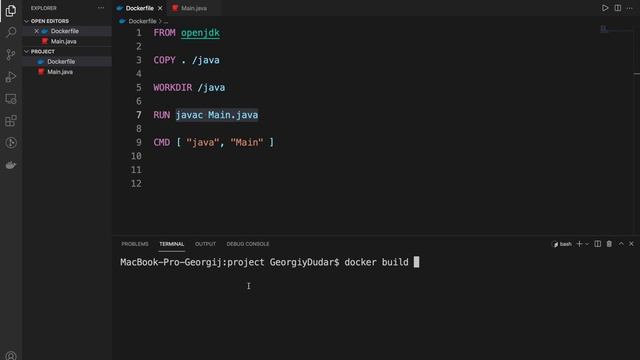This screenshot has height=360, width=640.
Task: Split the terminal pane
Action: [x=598, y=244]
